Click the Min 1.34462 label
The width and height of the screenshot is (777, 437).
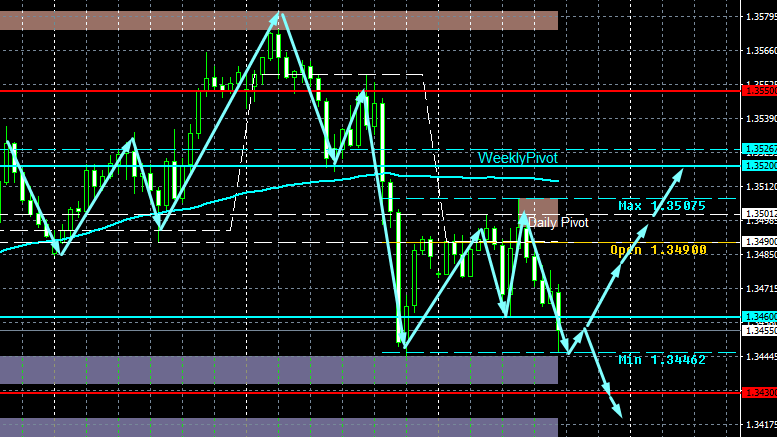point(662,360)
